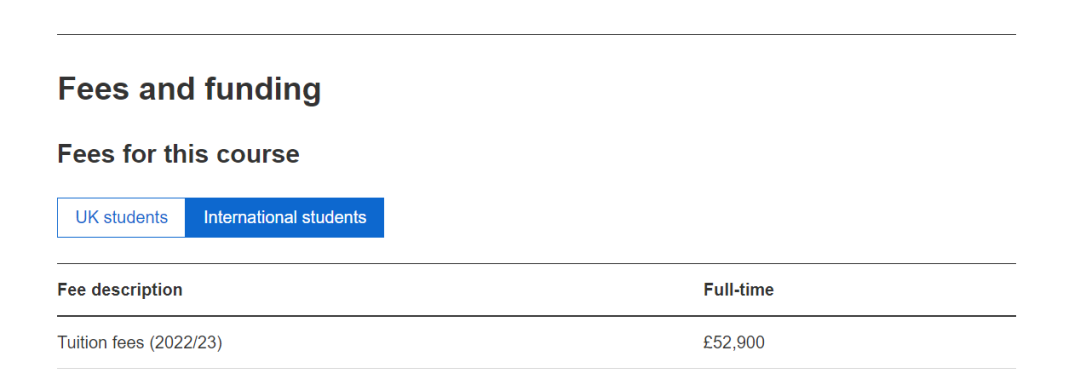Image resolution: width=1080 pixels, height=385 pixels.
Task: Click the "Fee description" column header
Action: [x=120, y=290]
